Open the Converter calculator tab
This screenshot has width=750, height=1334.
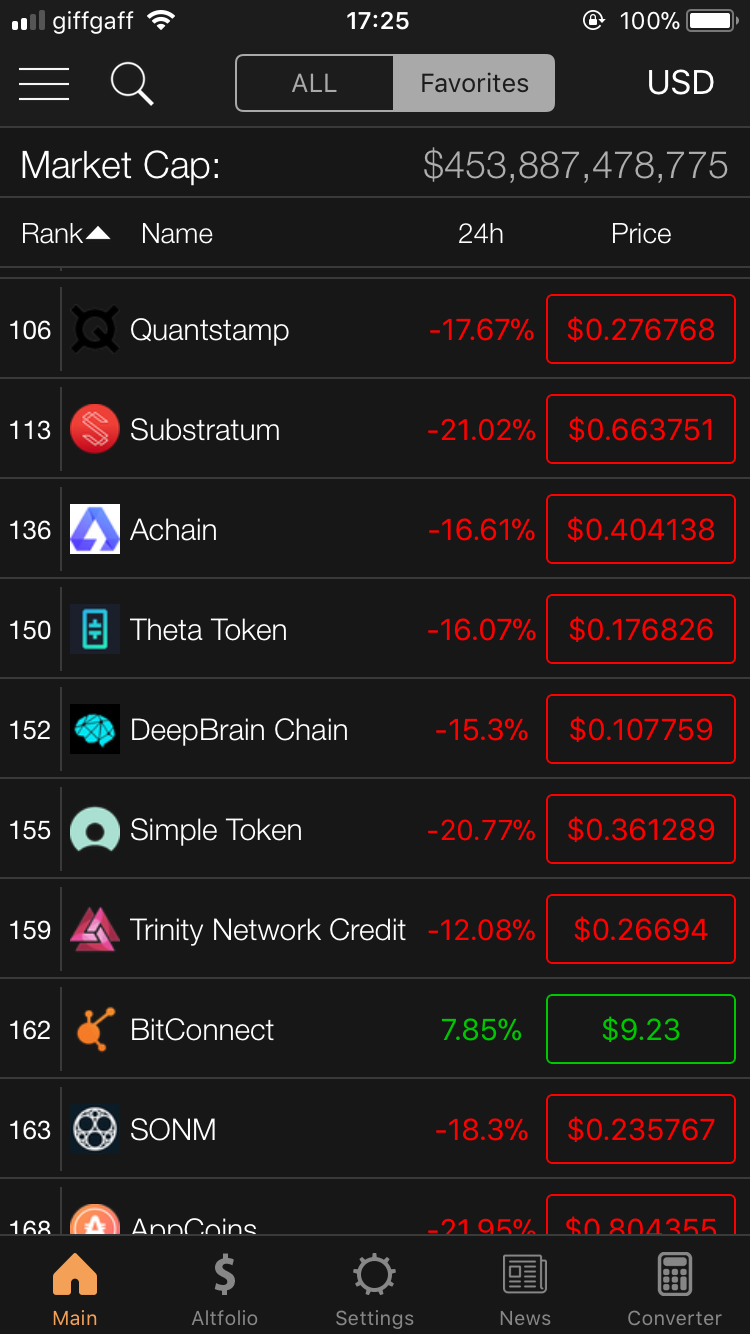pyautogui.click(x=674, y=1289)
